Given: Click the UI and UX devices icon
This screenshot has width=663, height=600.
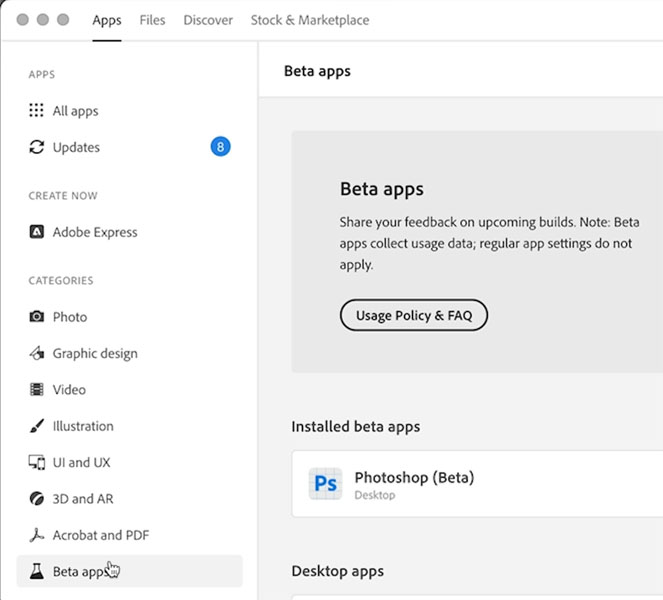Looking at the screenshot, I should [36, 462].
